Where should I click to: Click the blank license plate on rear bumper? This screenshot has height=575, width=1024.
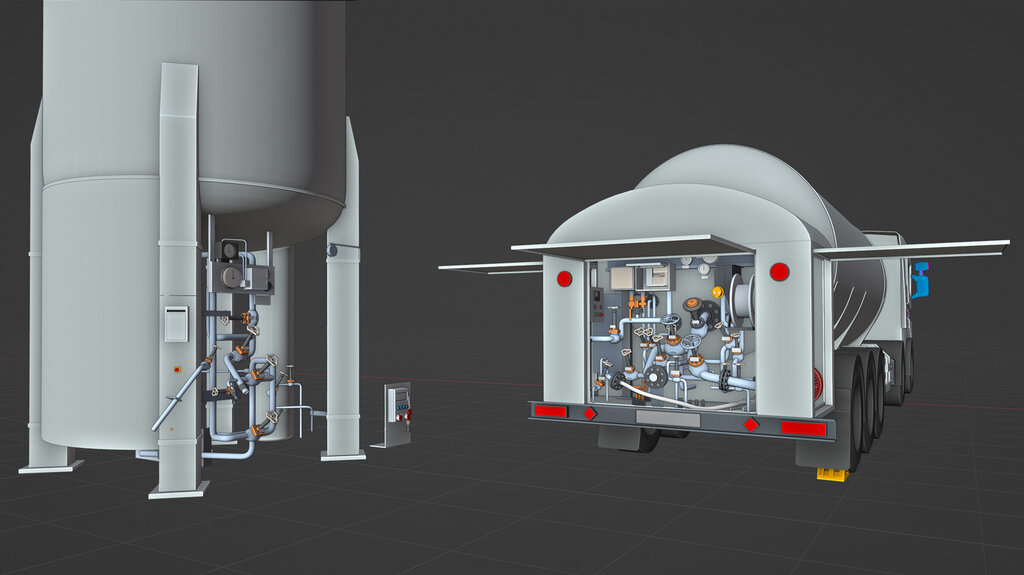(668, 418)
